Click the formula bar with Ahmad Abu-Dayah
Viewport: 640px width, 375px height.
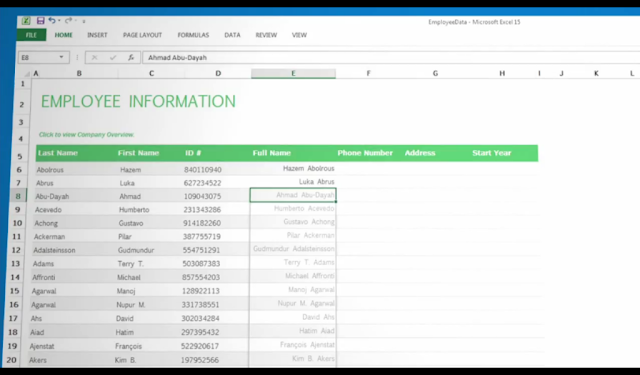point(391,58)
